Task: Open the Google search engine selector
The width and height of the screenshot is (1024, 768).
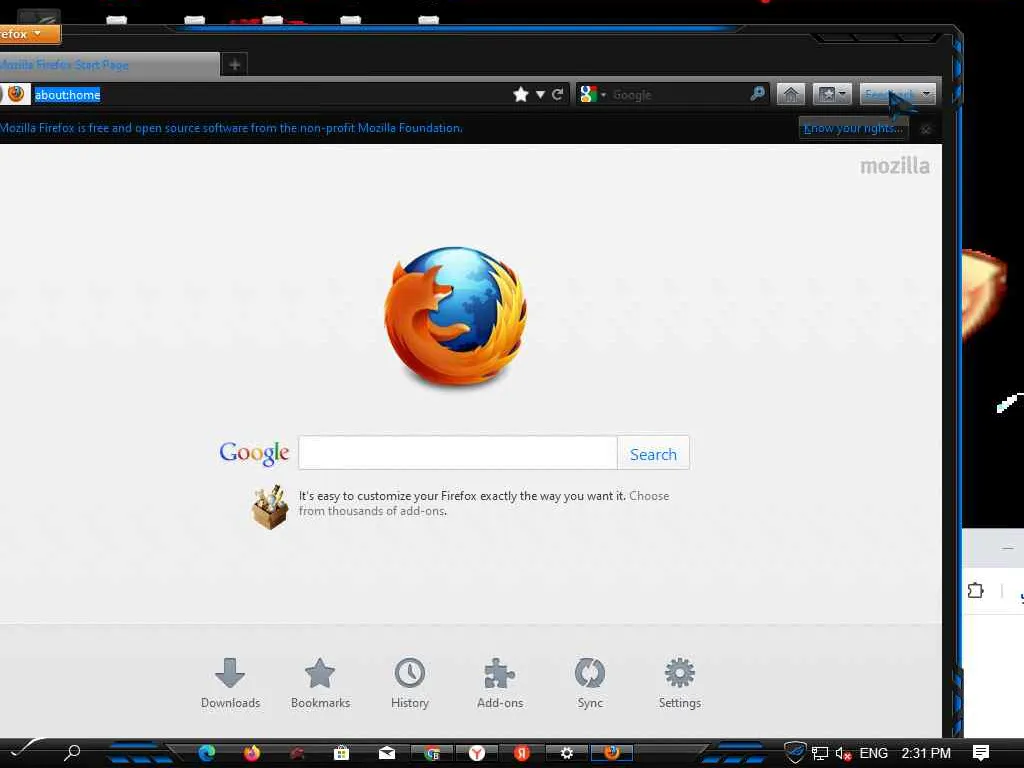Action: [593, 95]
